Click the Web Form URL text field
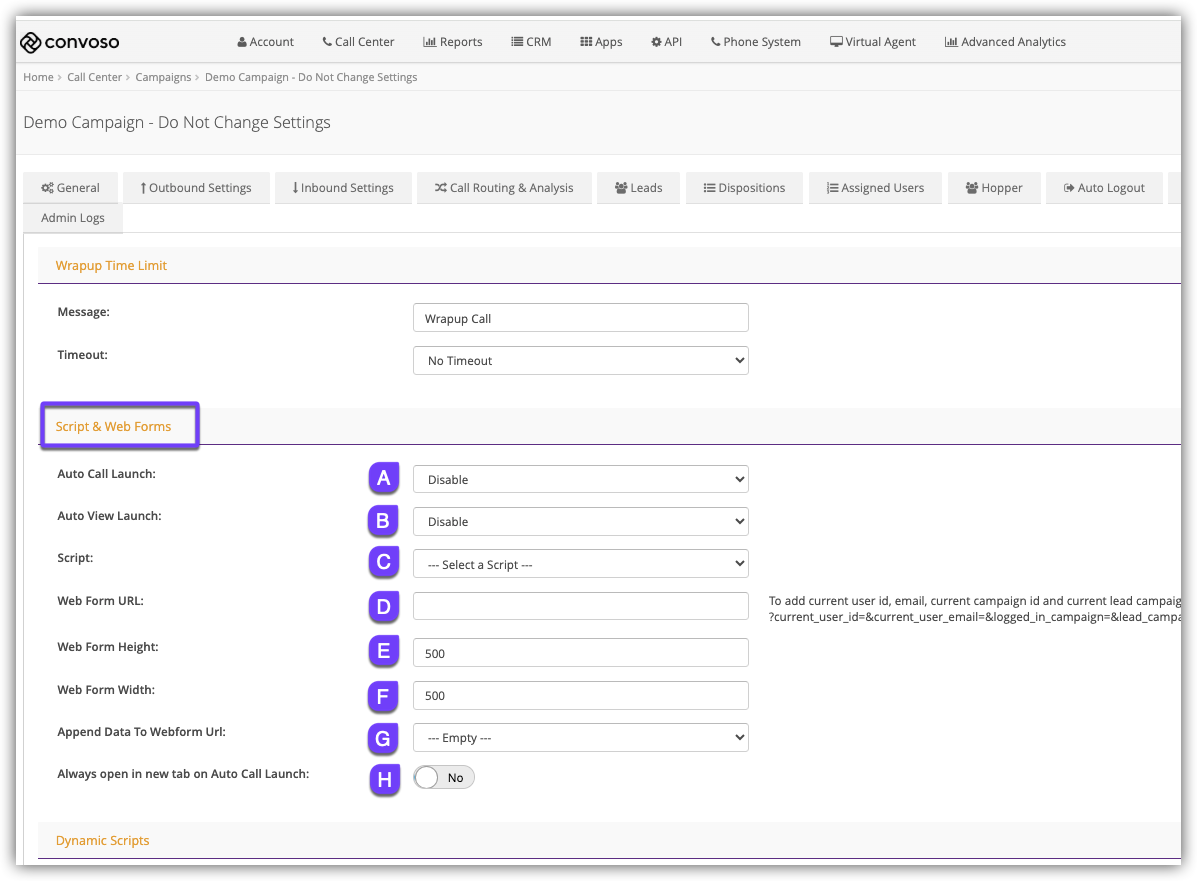Image resolution: width=1197 pixels, height=881 pixels. [580, 606]
